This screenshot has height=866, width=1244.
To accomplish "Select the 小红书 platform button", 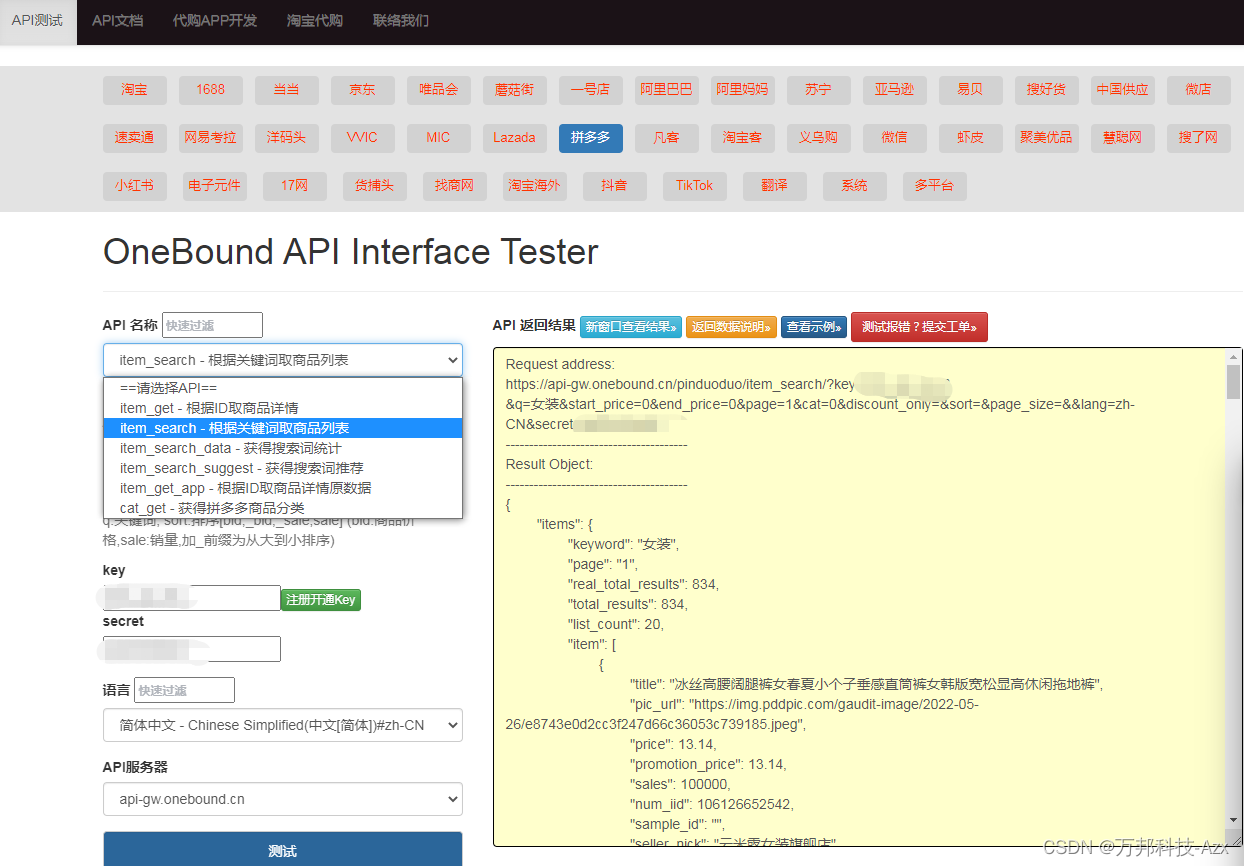I will [x=135, y=186].
